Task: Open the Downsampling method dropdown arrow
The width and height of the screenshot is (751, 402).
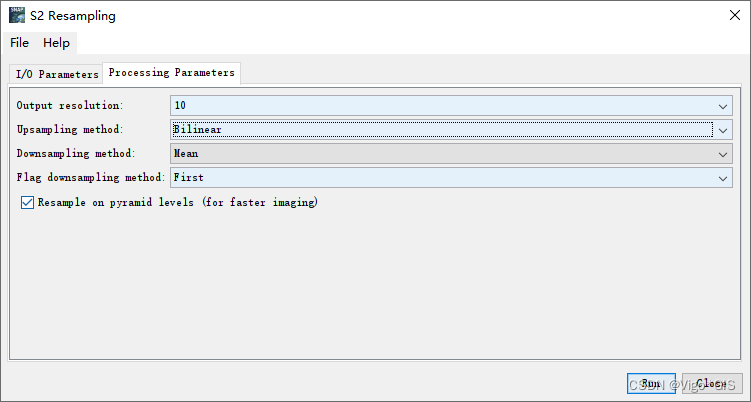Action: [x=723, y=154]
